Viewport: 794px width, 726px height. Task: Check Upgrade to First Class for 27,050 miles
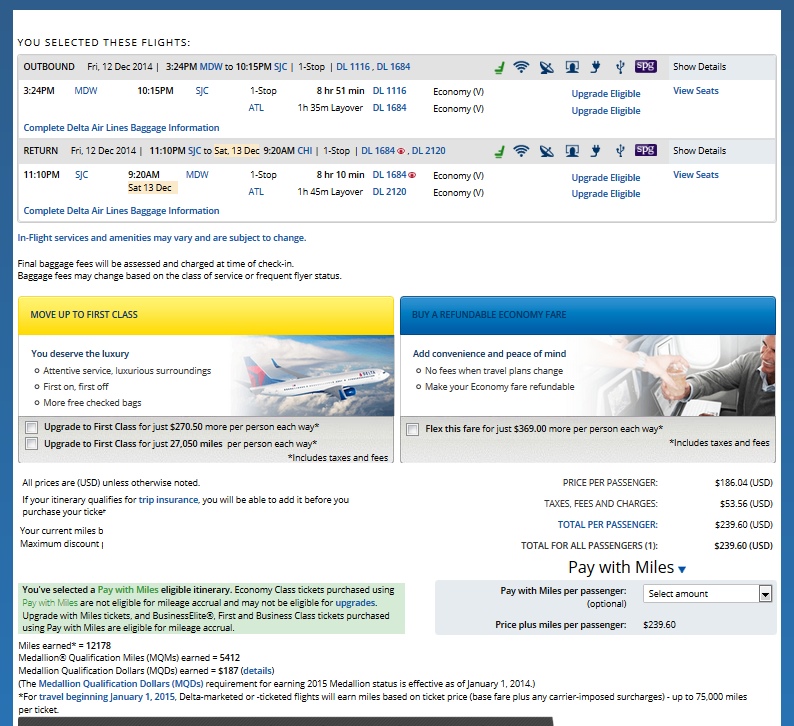pyautogui.click(x=33, y=443)
